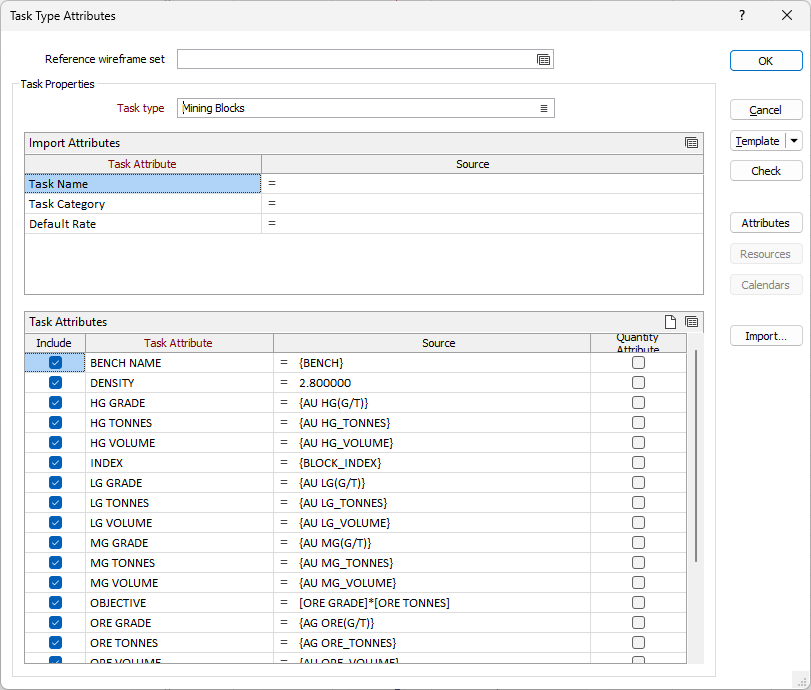Open the Attributes button

click(766, 223)
